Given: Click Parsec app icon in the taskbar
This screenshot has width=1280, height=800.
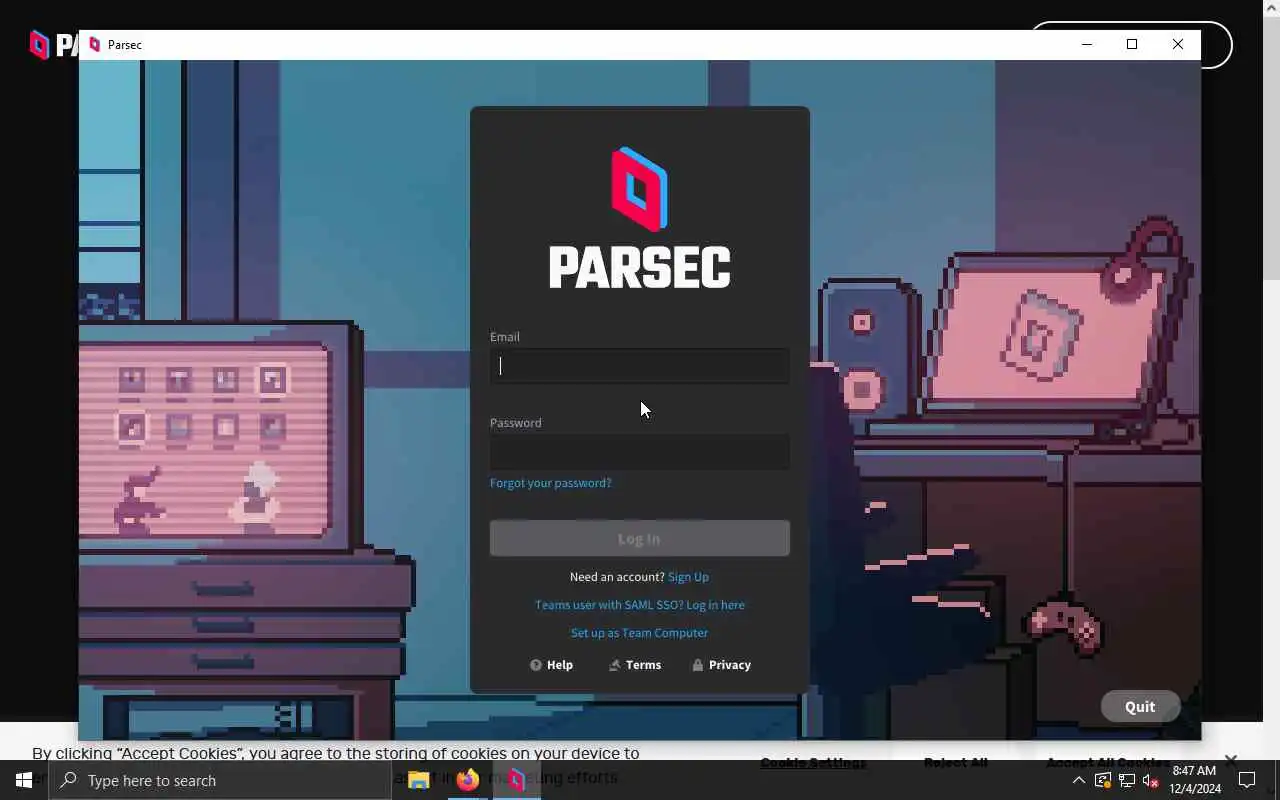Looking at the screenshot, I should [516, 780].
